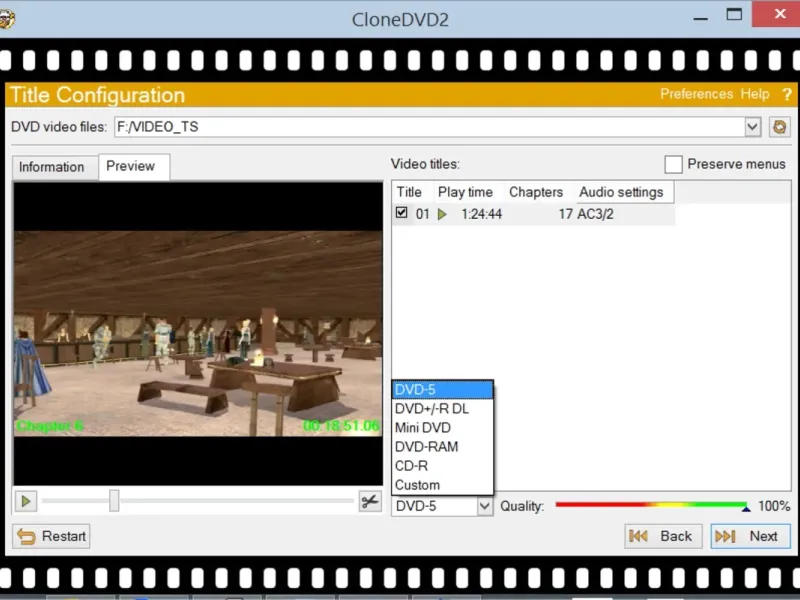Viewport: 800px width, 600px height.
Task: Play title 01 using its green arrow
Action: [442, 214]
